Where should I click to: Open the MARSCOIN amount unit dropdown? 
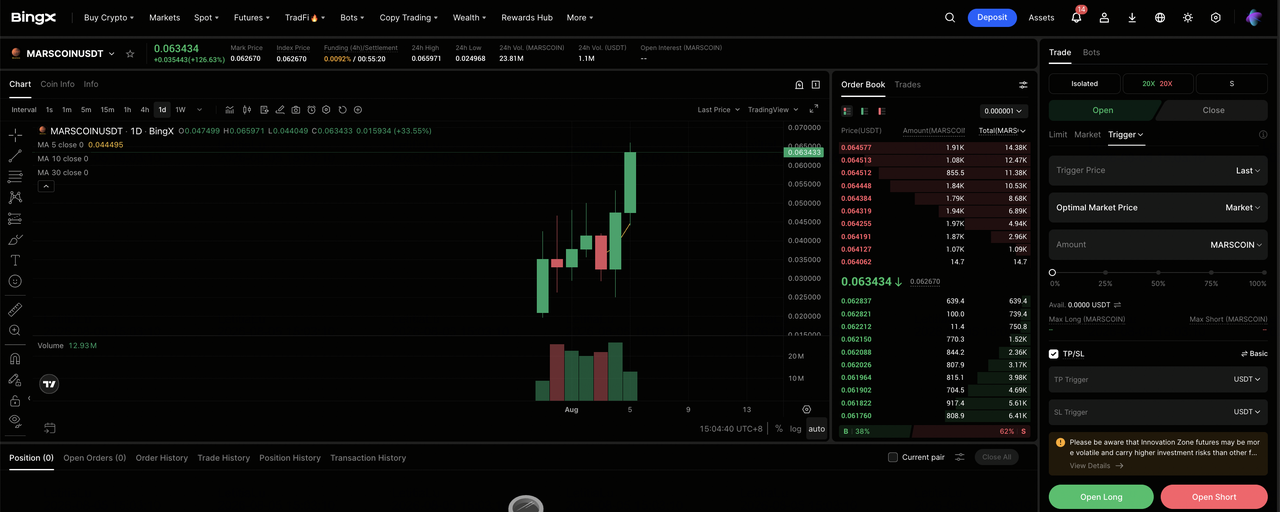point(1236,244)
